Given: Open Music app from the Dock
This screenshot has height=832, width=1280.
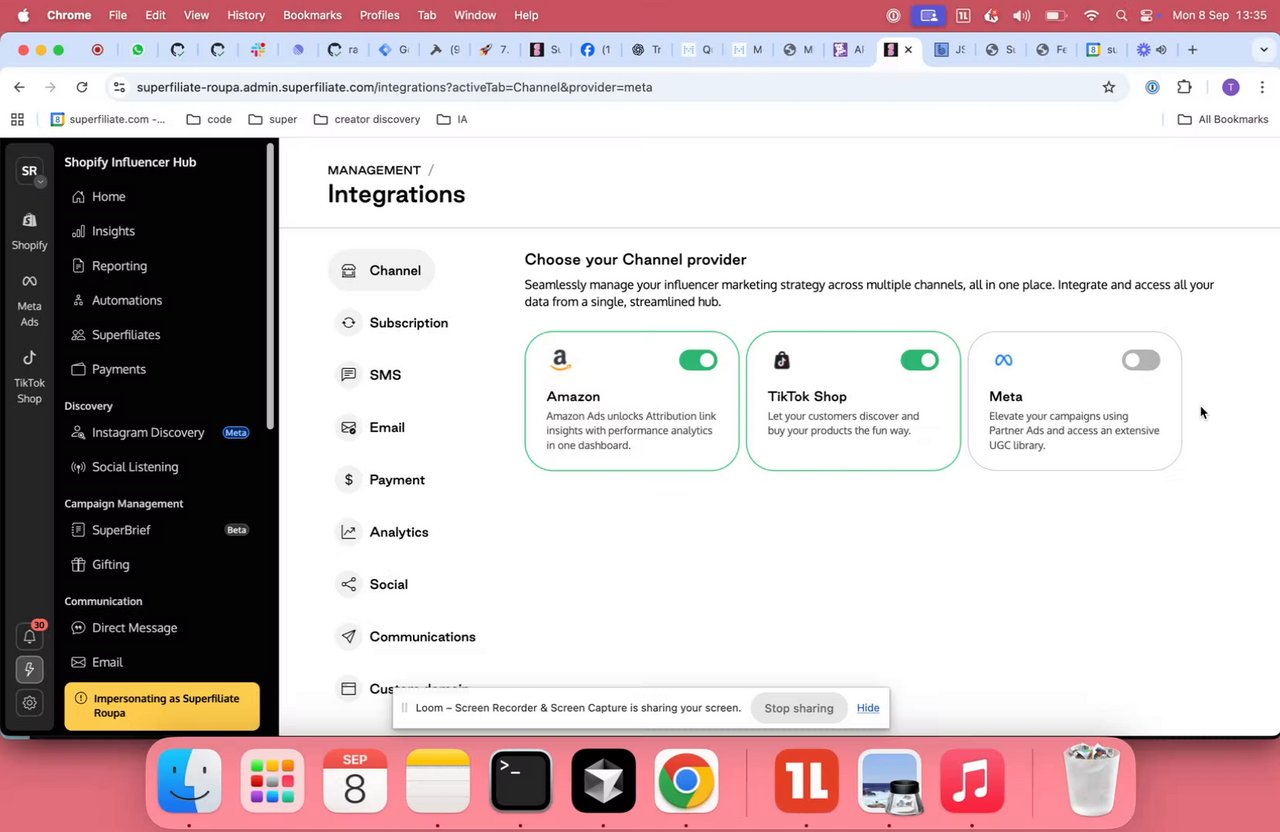Looking at the screenshot, I should pyautogui.click(x=971, y=780).
